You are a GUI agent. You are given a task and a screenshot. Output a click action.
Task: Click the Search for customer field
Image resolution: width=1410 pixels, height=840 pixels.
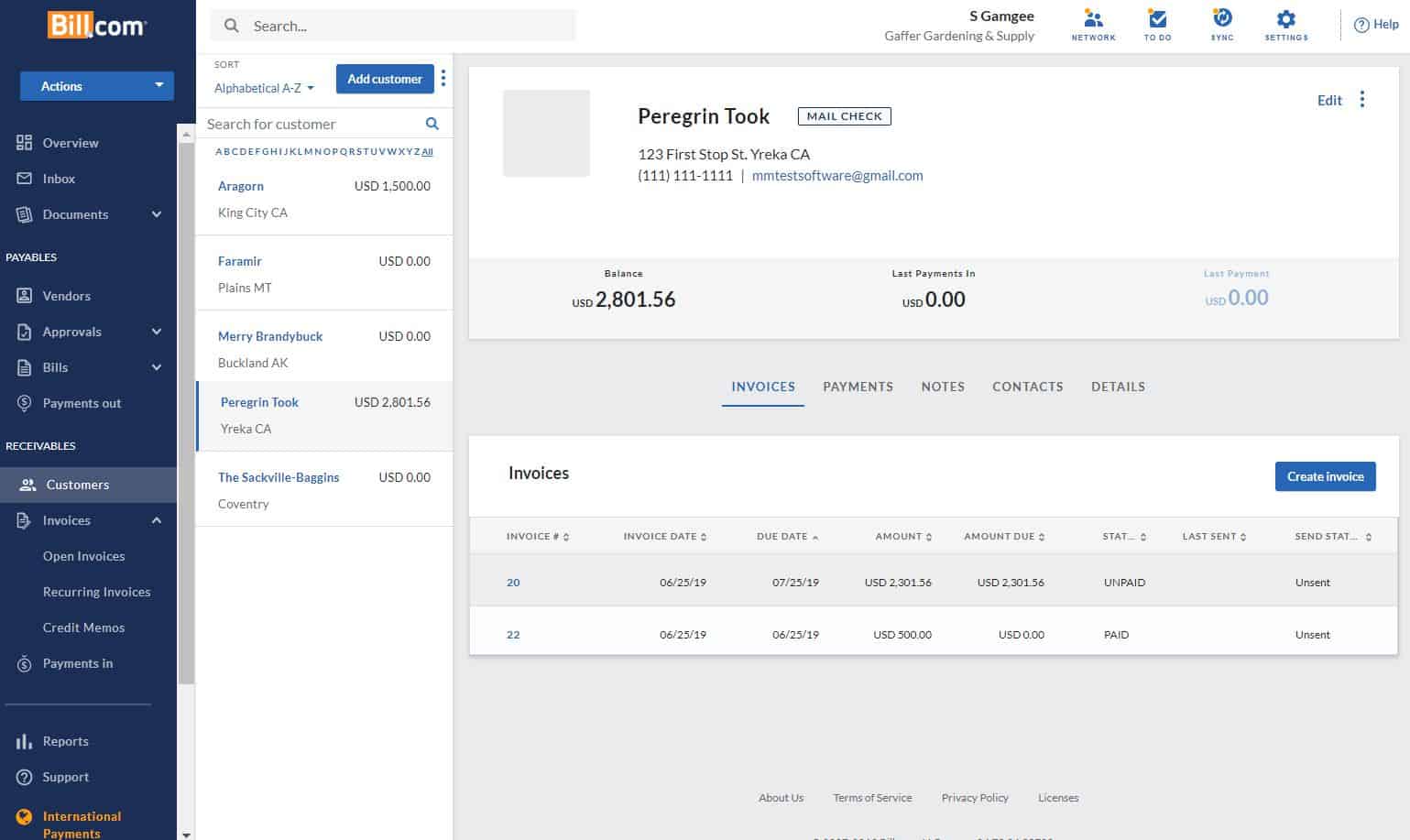pos(312,124)
